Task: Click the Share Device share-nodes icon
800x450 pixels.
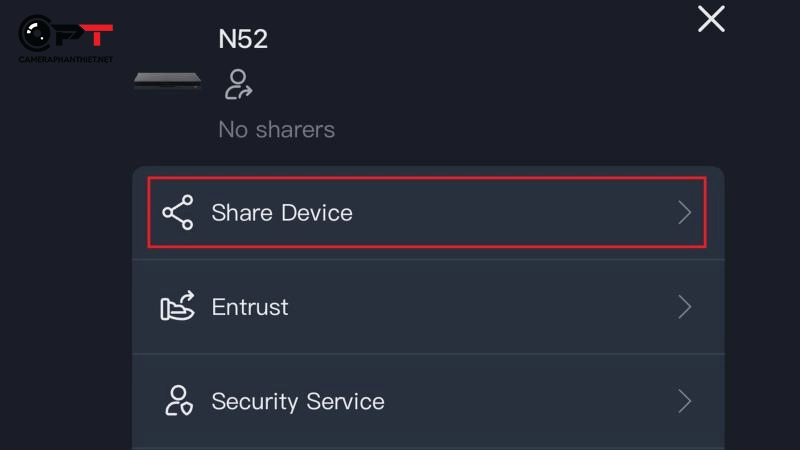Action: tap(178, 213)
